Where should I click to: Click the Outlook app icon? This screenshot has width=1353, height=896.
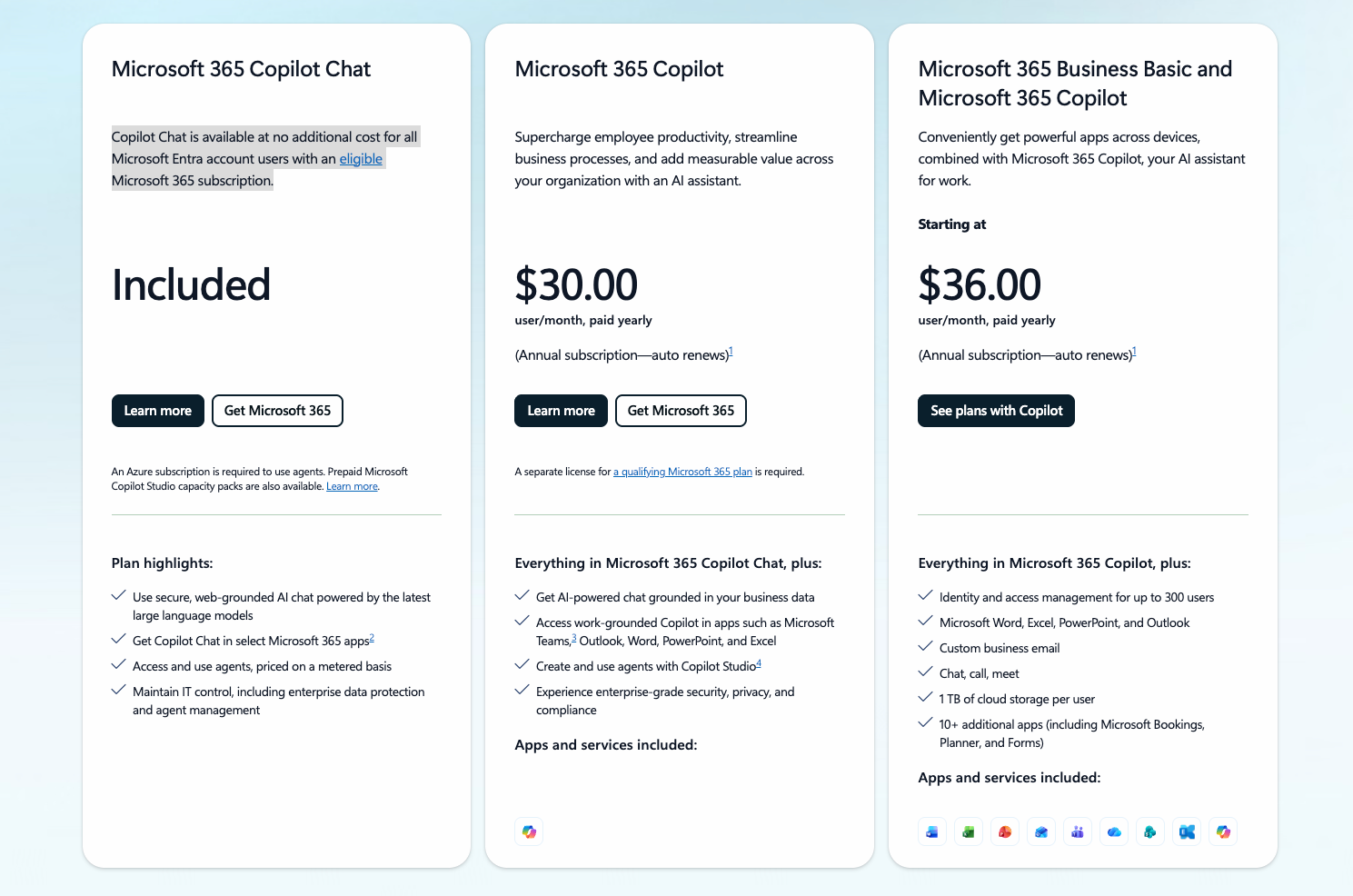point(1041,831)
